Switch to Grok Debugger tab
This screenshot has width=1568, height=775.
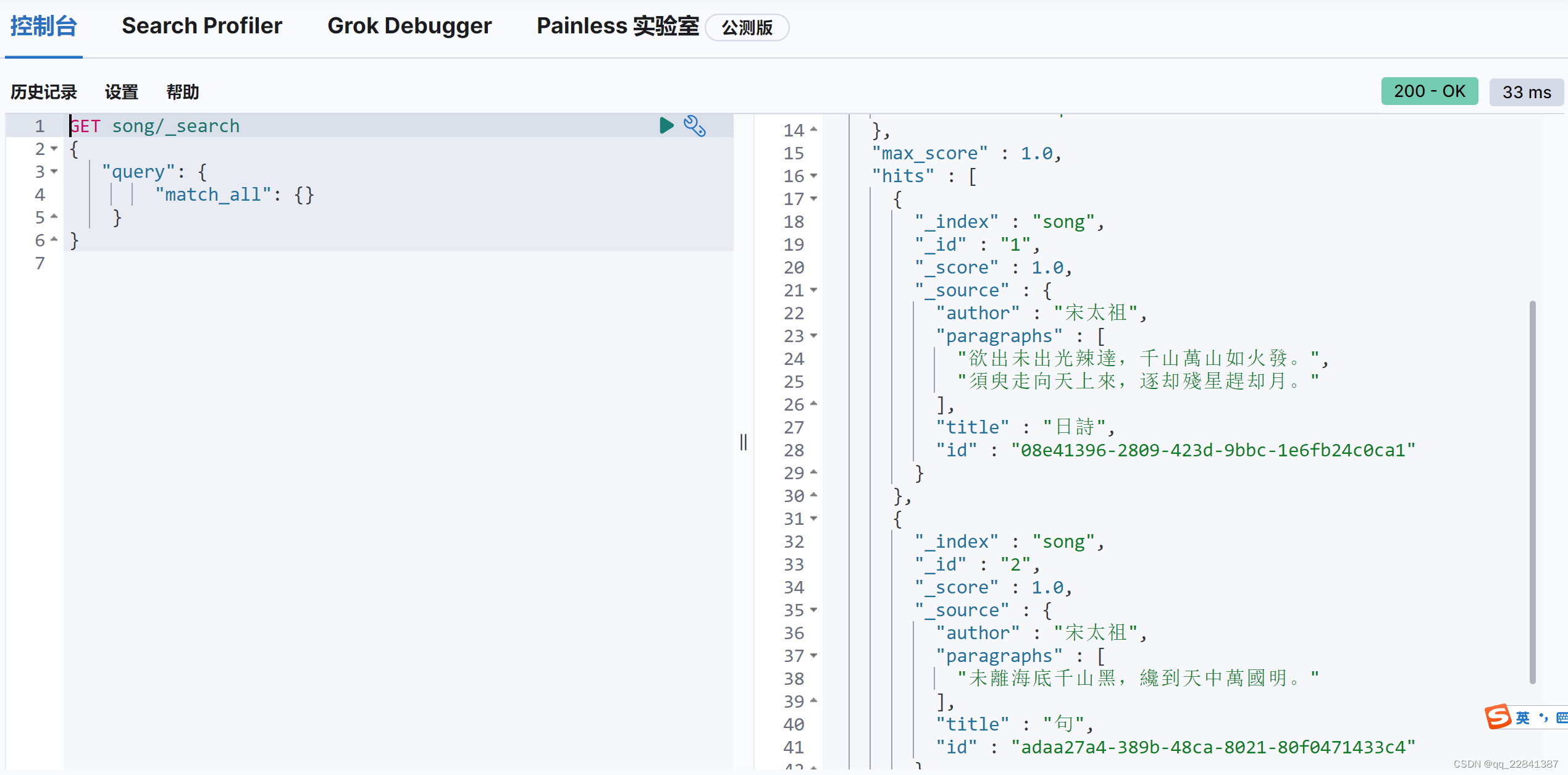[409, 26]
